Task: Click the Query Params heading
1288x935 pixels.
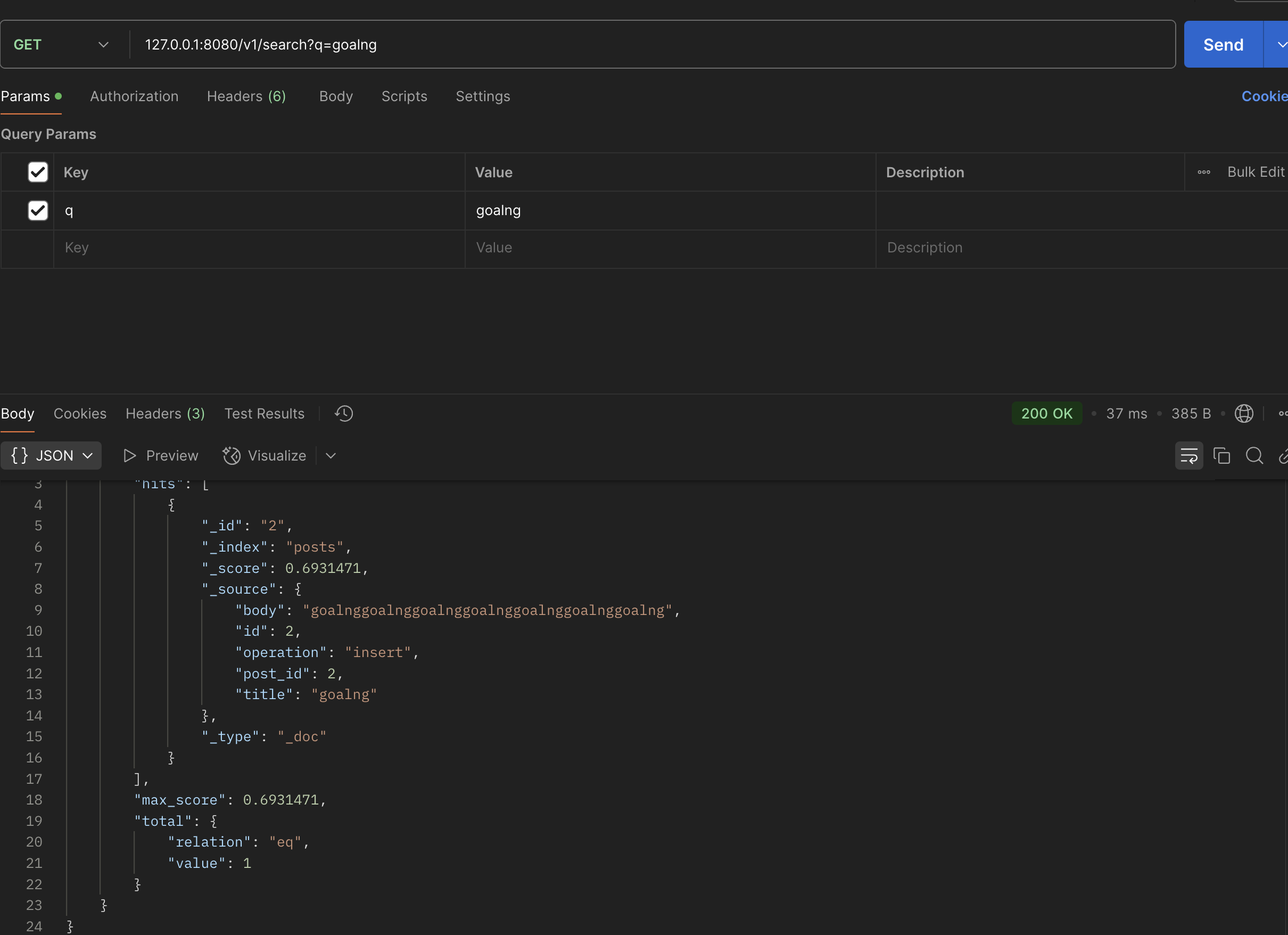Action: 48,134
